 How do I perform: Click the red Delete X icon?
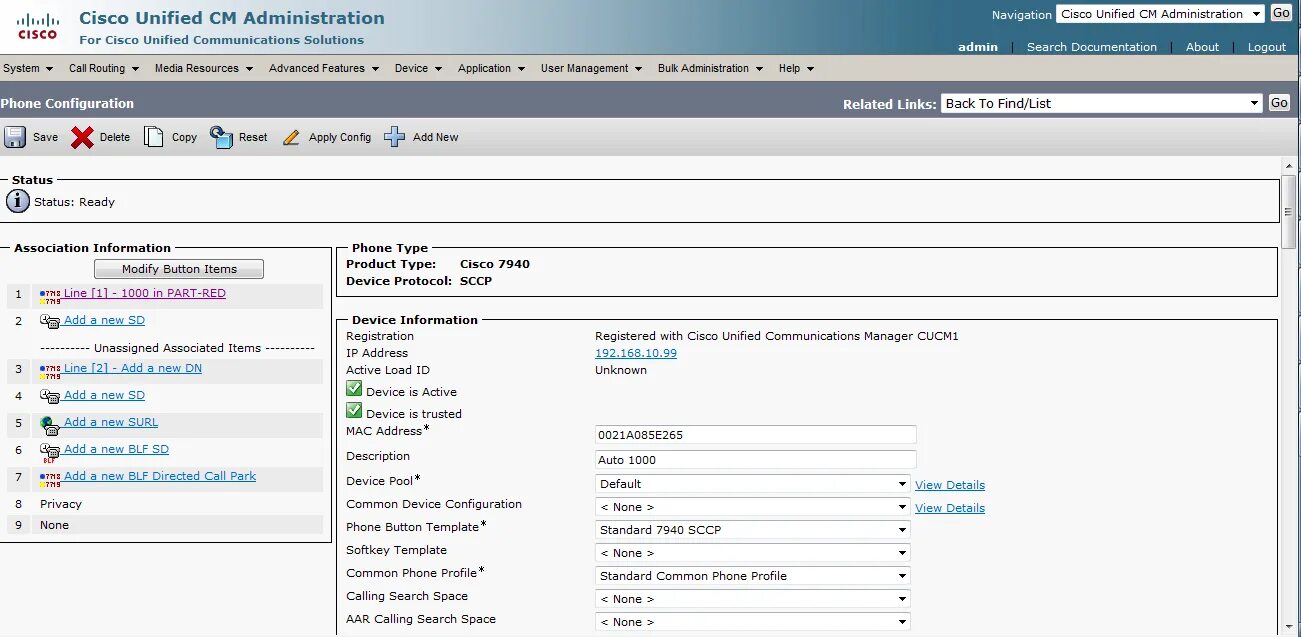pyautogui.click(x=82, y=137)
